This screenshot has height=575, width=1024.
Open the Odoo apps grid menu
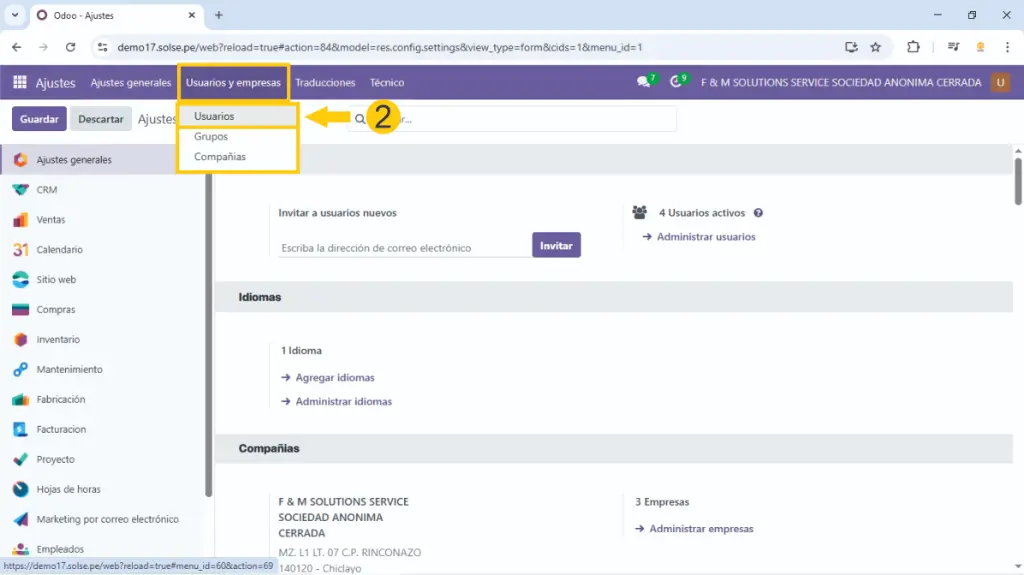(20, 83)
